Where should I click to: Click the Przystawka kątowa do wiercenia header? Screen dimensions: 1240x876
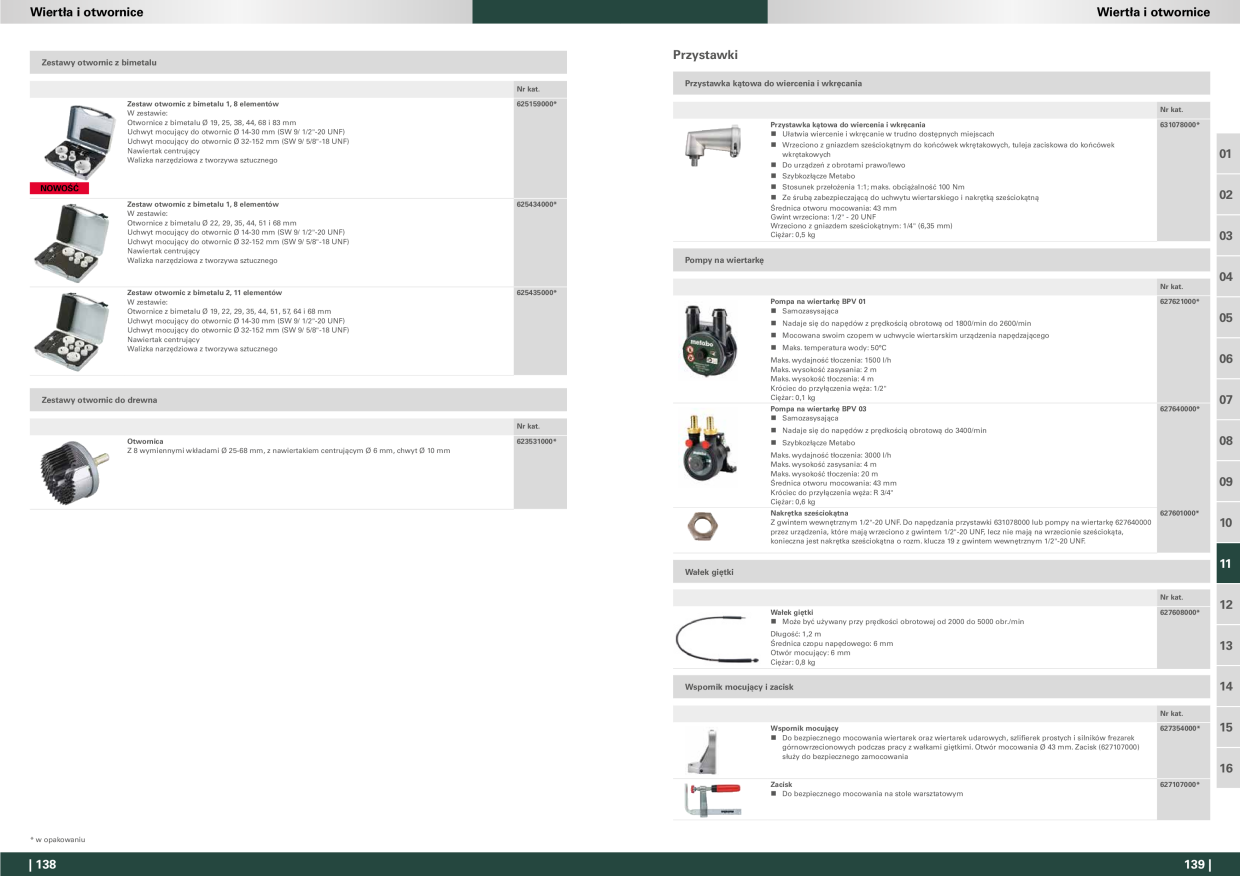coord(942,83)
